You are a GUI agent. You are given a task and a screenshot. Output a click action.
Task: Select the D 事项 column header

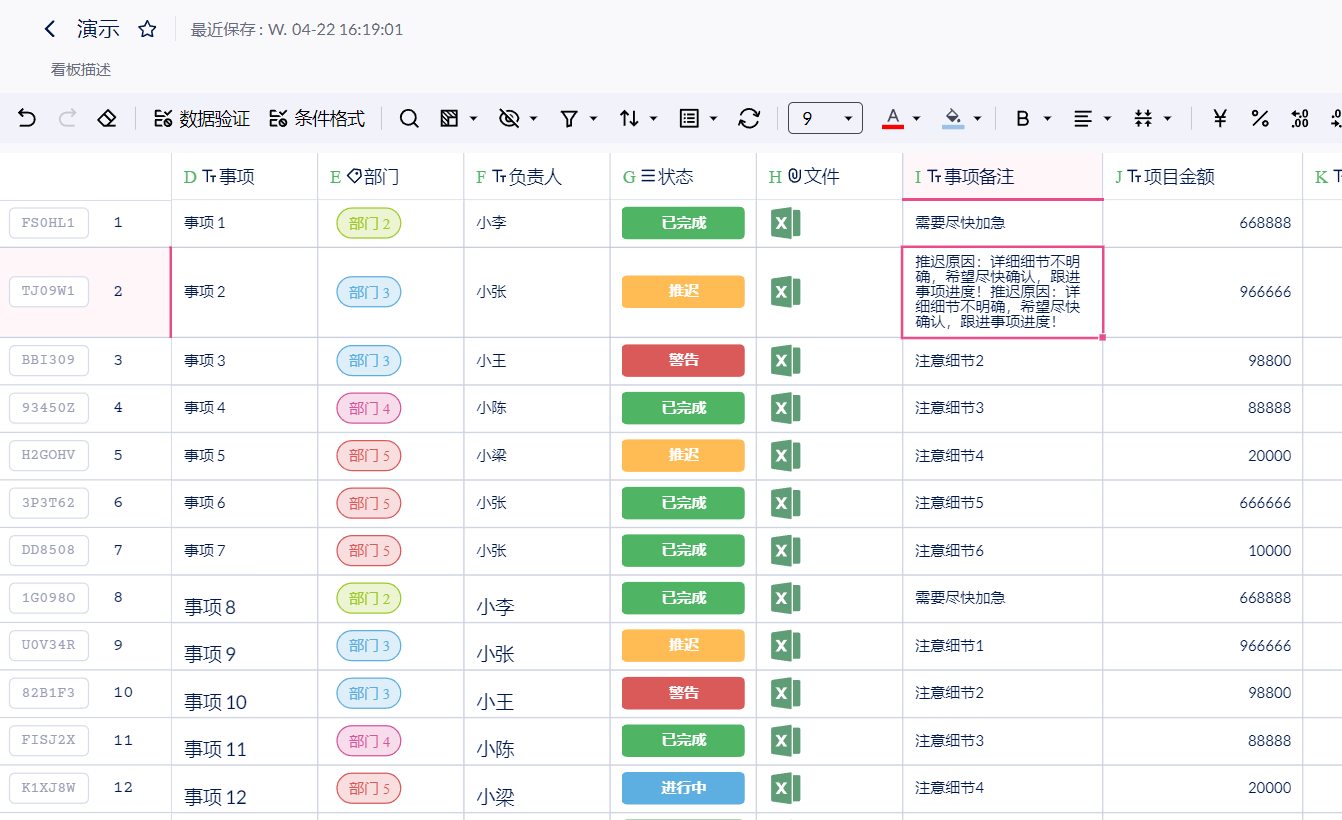tap(244, 177)
